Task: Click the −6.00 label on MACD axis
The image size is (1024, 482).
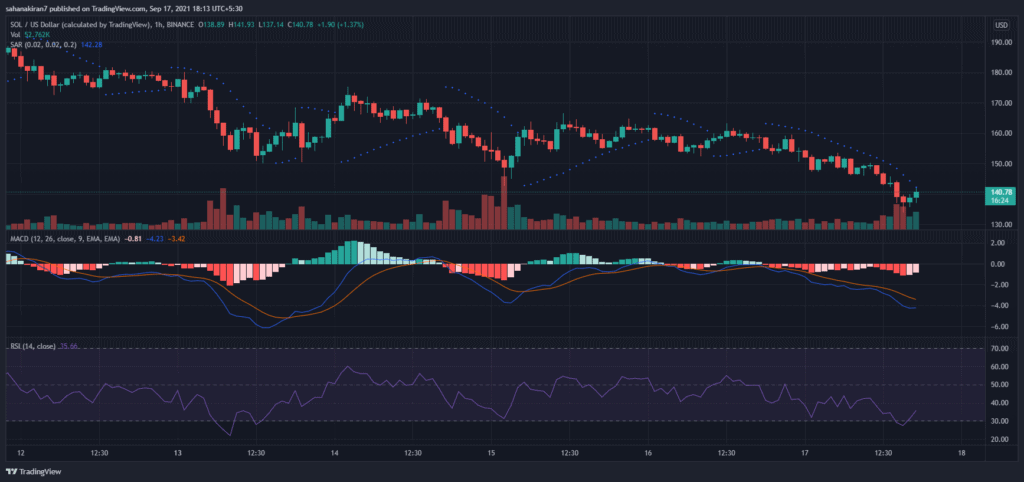Action: [x=1000, y=327]
